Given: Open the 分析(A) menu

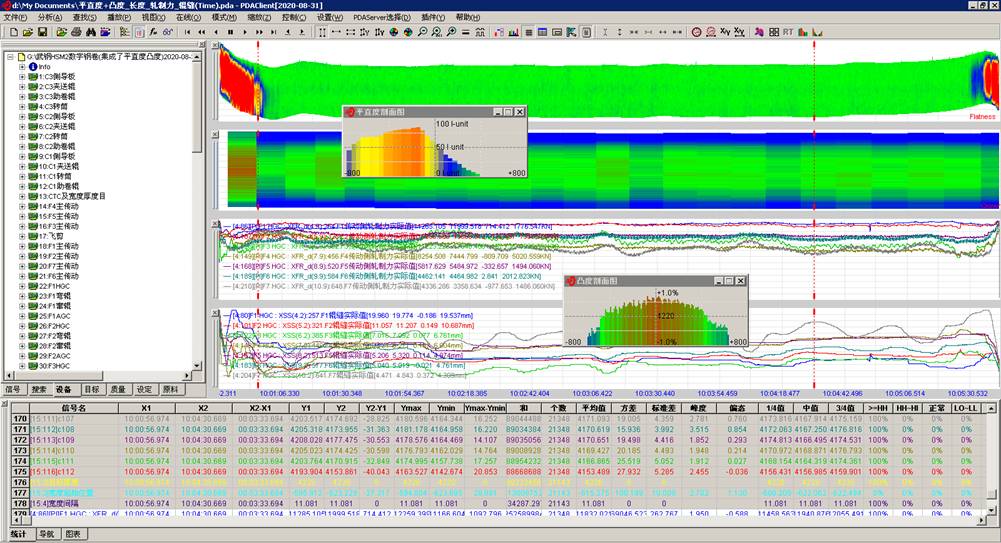Looking at the screenshot, I should pos(49,17).
